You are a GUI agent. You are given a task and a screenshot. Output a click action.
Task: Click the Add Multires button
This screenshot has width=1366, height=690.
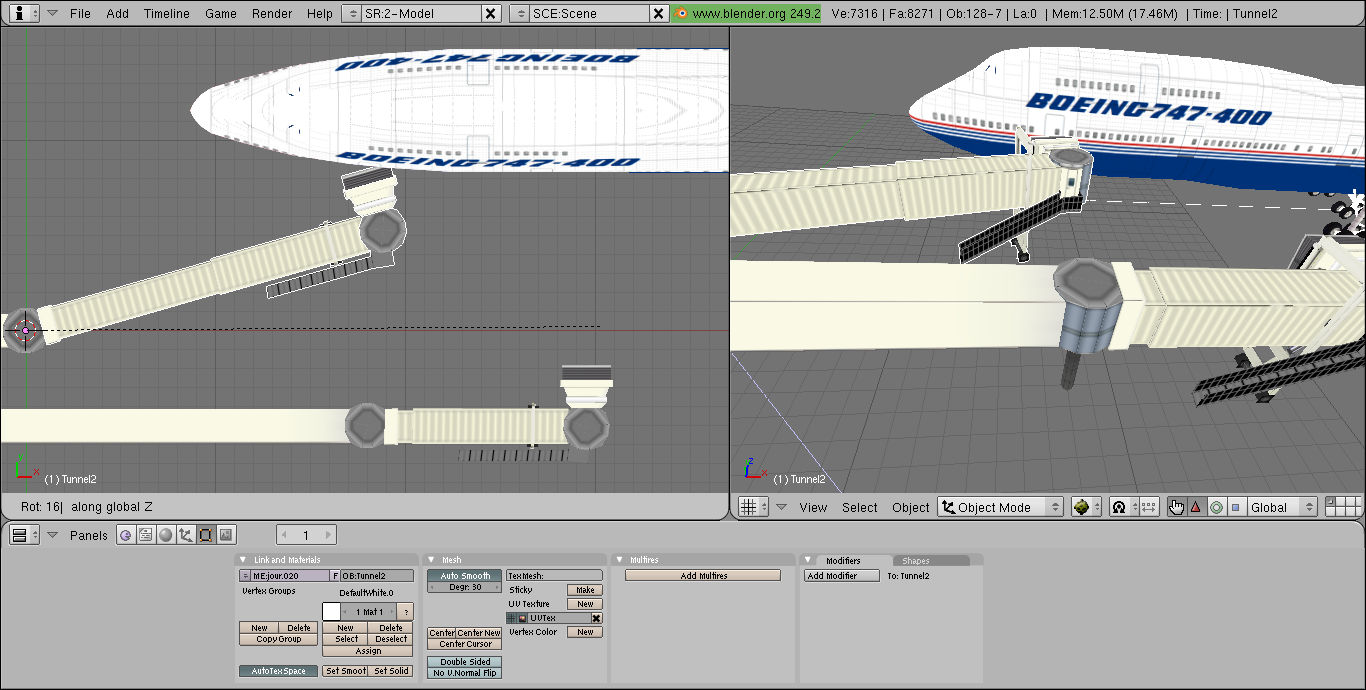(703, 576)
